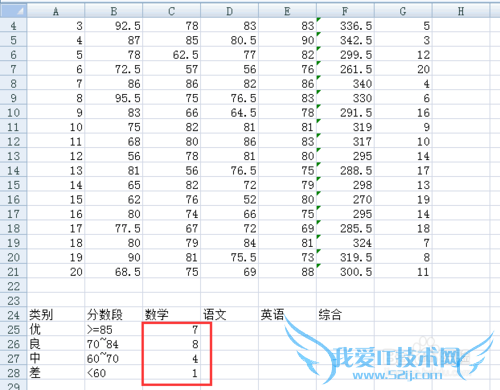The height and width of the screenshot is (390, 500).
Task: Select row 19 header
Action: [13, 242]
